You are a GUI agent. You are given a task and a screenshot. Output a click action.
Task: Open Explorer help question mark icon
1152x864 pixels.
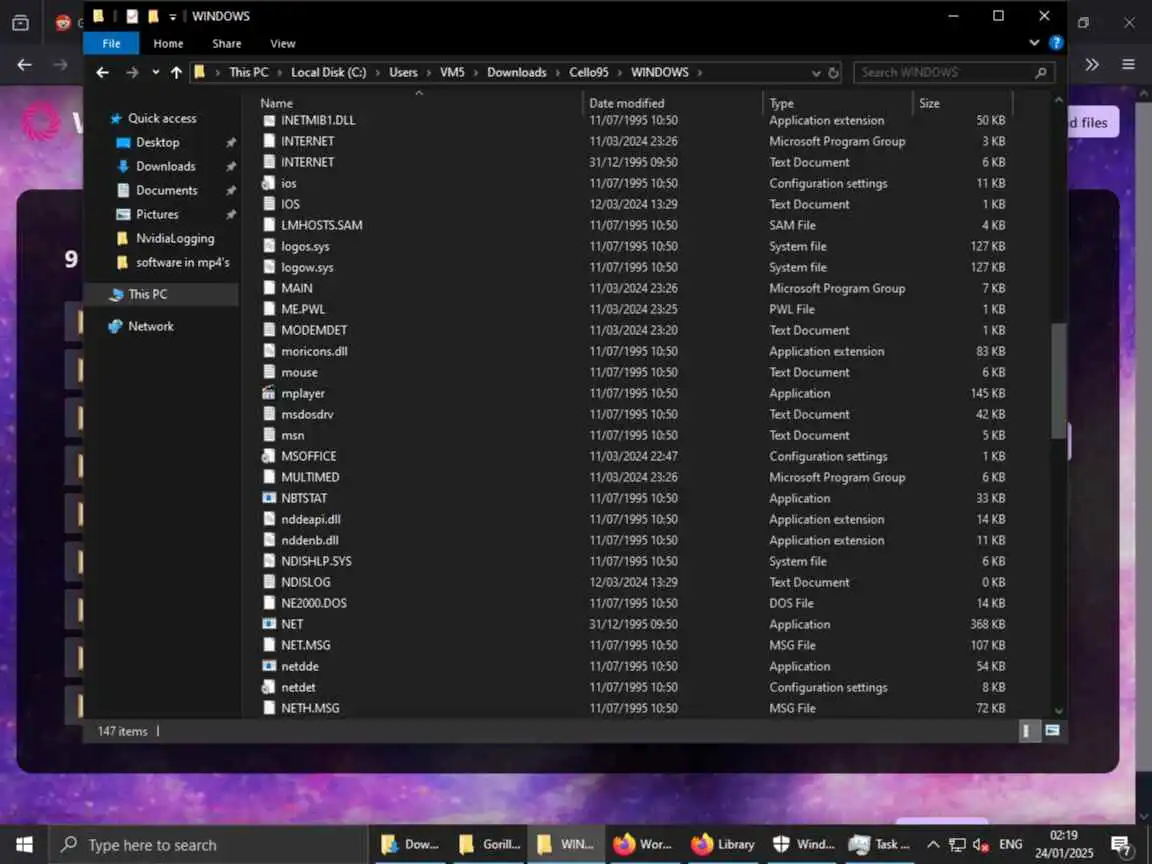click(1056, 43)
